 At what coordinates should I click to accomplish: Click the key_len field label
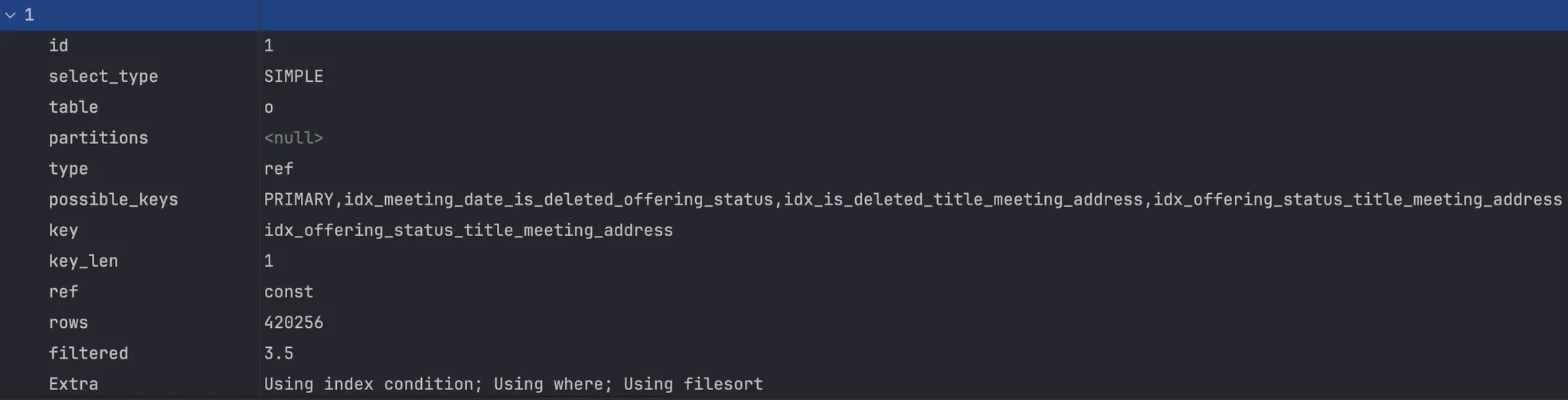[83, 261]
